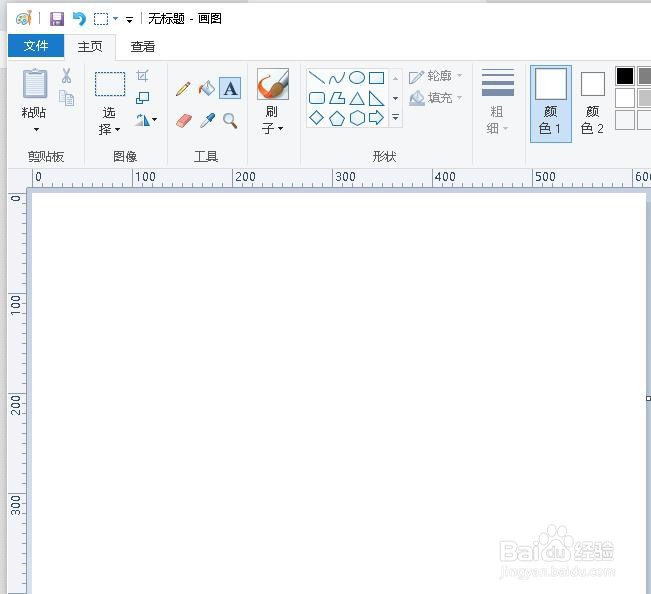651x594 pixels.
Task: Select the Oval shape
Action: [x=357, y=78]
